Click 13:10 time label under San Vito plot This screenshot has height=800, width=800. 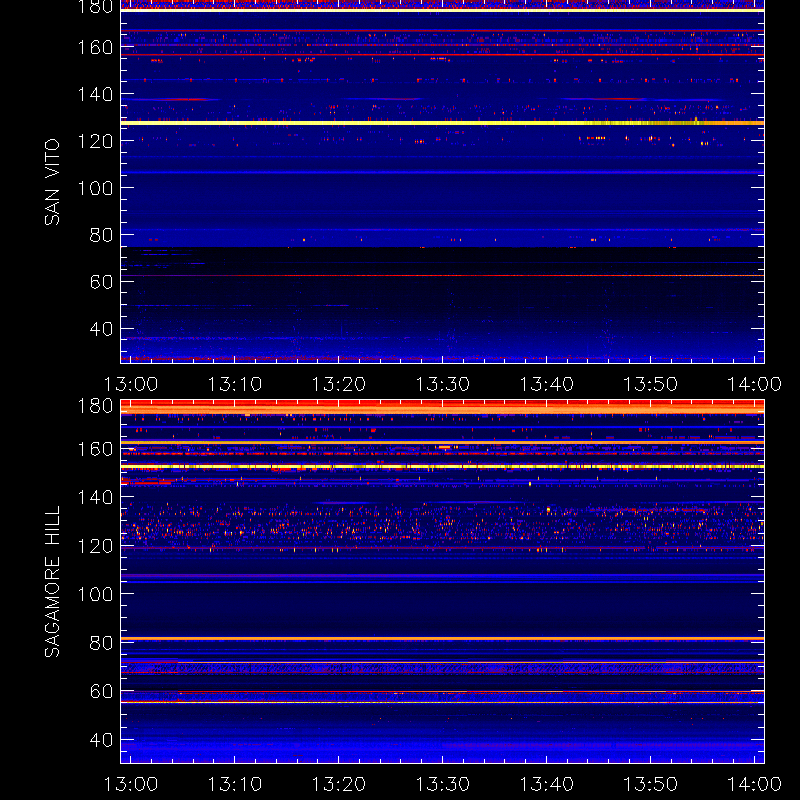[x=235, y=384]
